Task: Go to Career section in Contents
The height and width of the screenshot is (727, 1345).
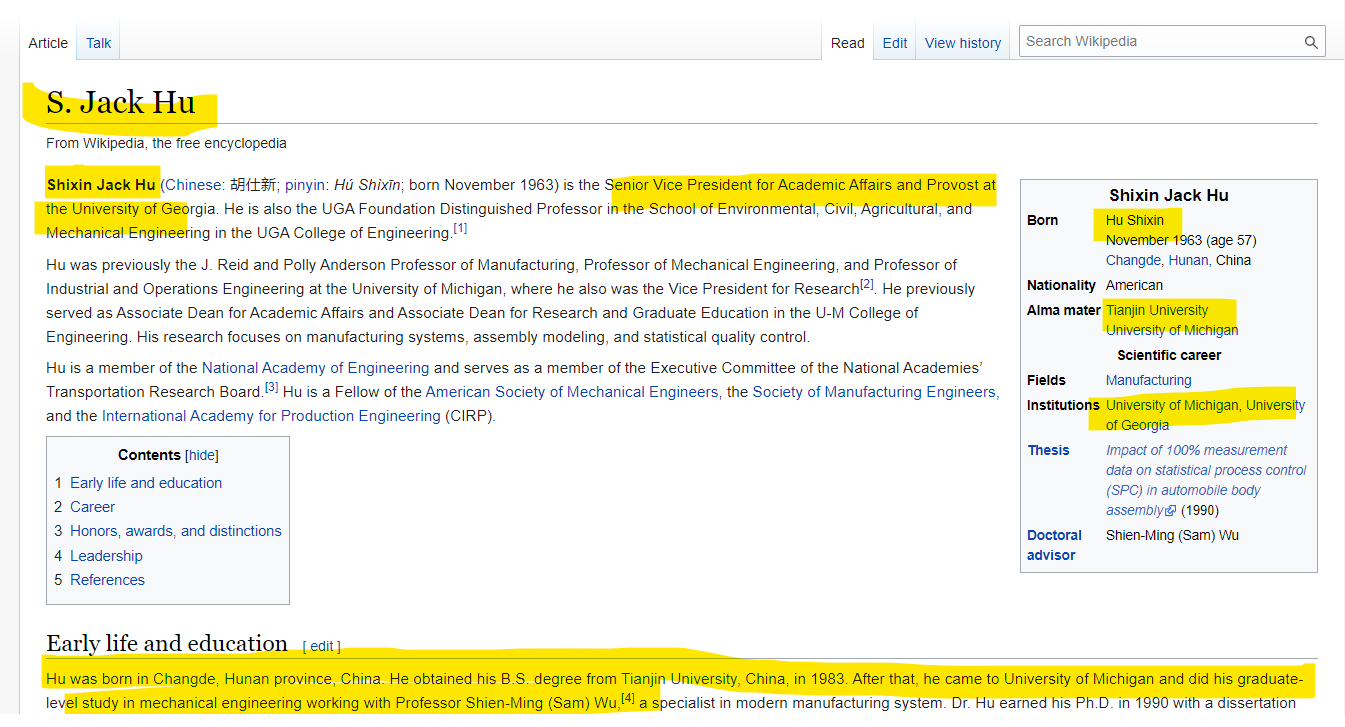Action: 92,507
